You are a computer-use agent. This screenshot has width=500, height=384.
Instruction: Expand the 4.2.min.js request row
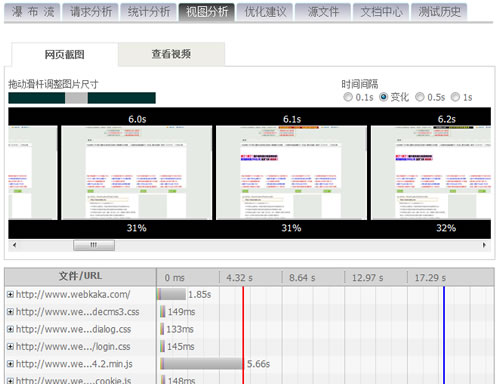[x=10, y=364]
